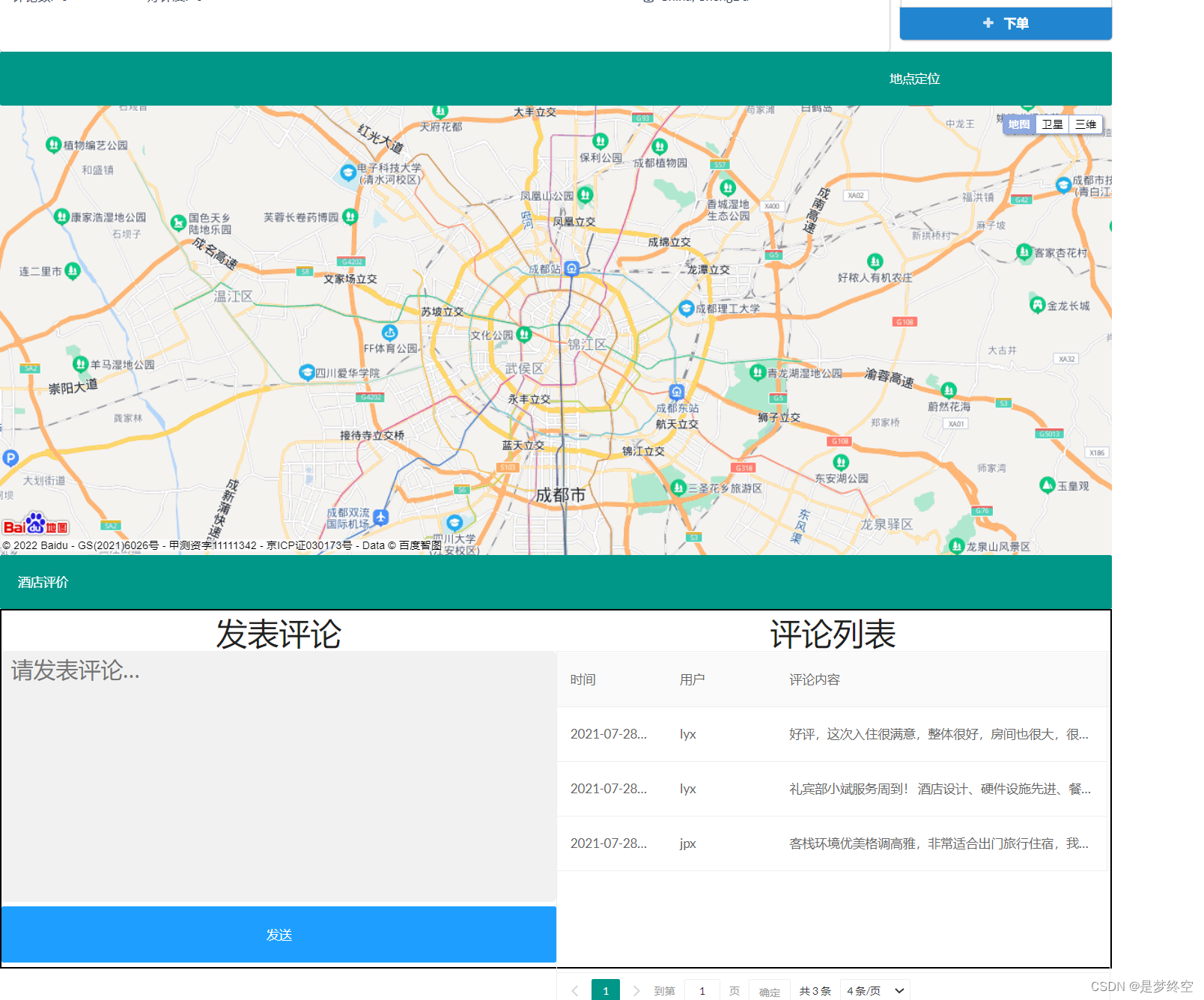Click the FF体育公园 marker icon
1204x1000 pixels.
[x=389, y=332]
